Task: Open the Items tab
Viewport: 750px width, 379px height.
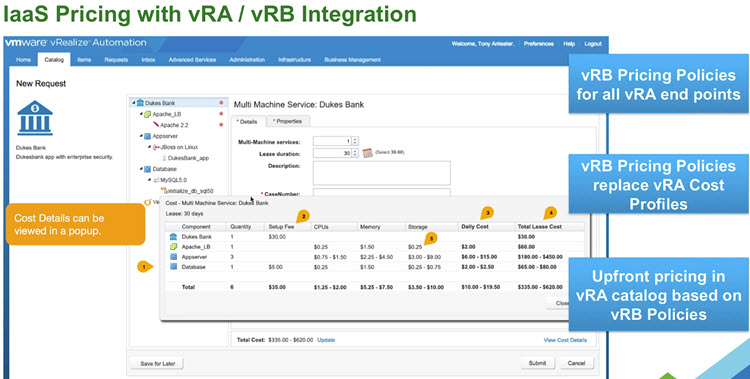Action: pyautogui.click(x=84, y=60)
